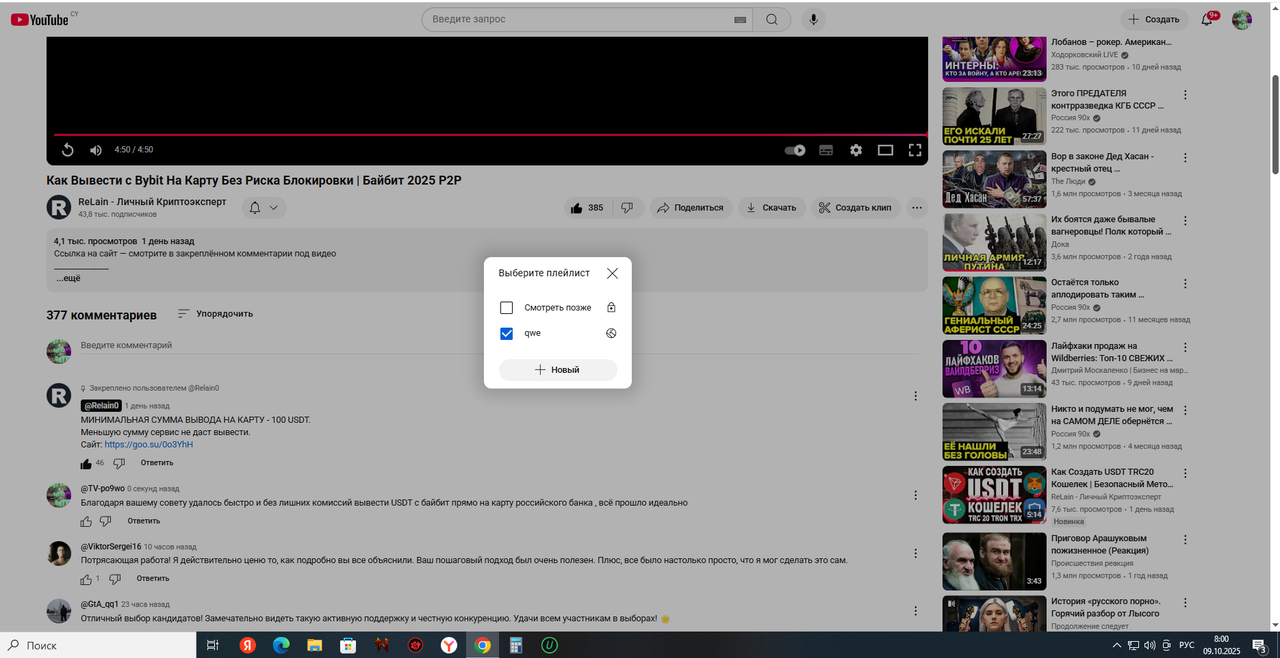Click the magnifier search button
This screenshot has width=1280, height=658.
772,19
